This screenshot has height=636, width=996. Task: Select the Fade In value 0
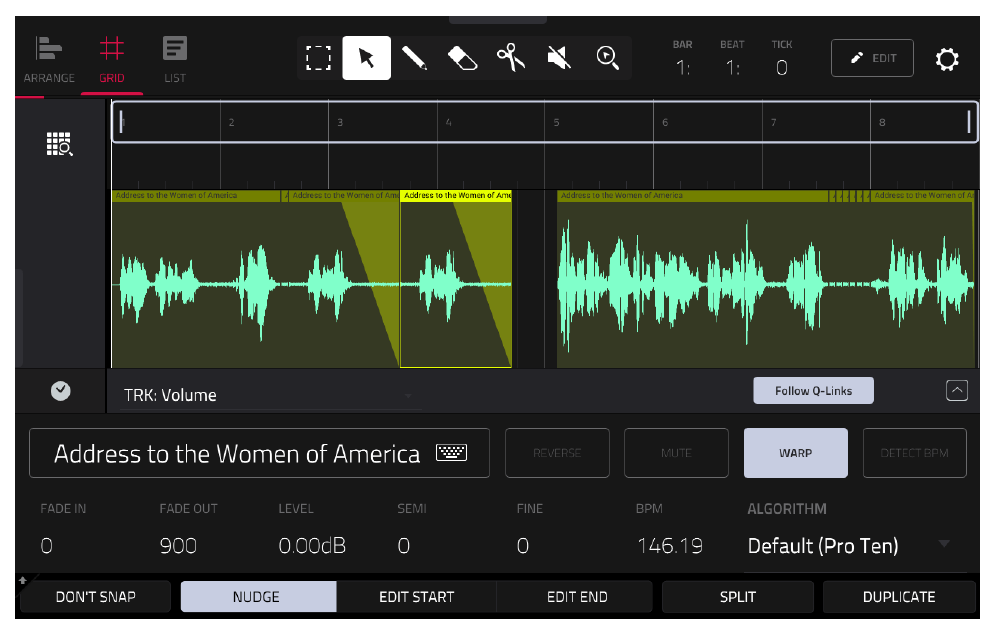(x=46, y=546)
